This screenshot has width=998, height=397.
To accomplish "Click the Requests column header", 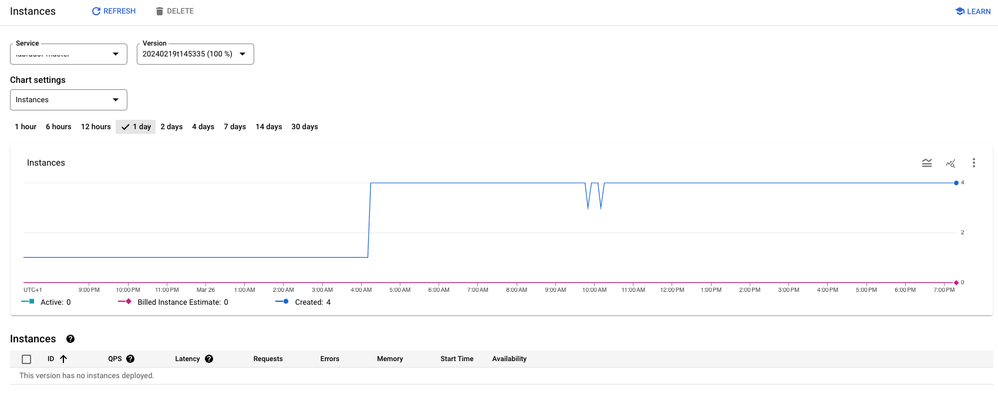I will click(268, 359).
